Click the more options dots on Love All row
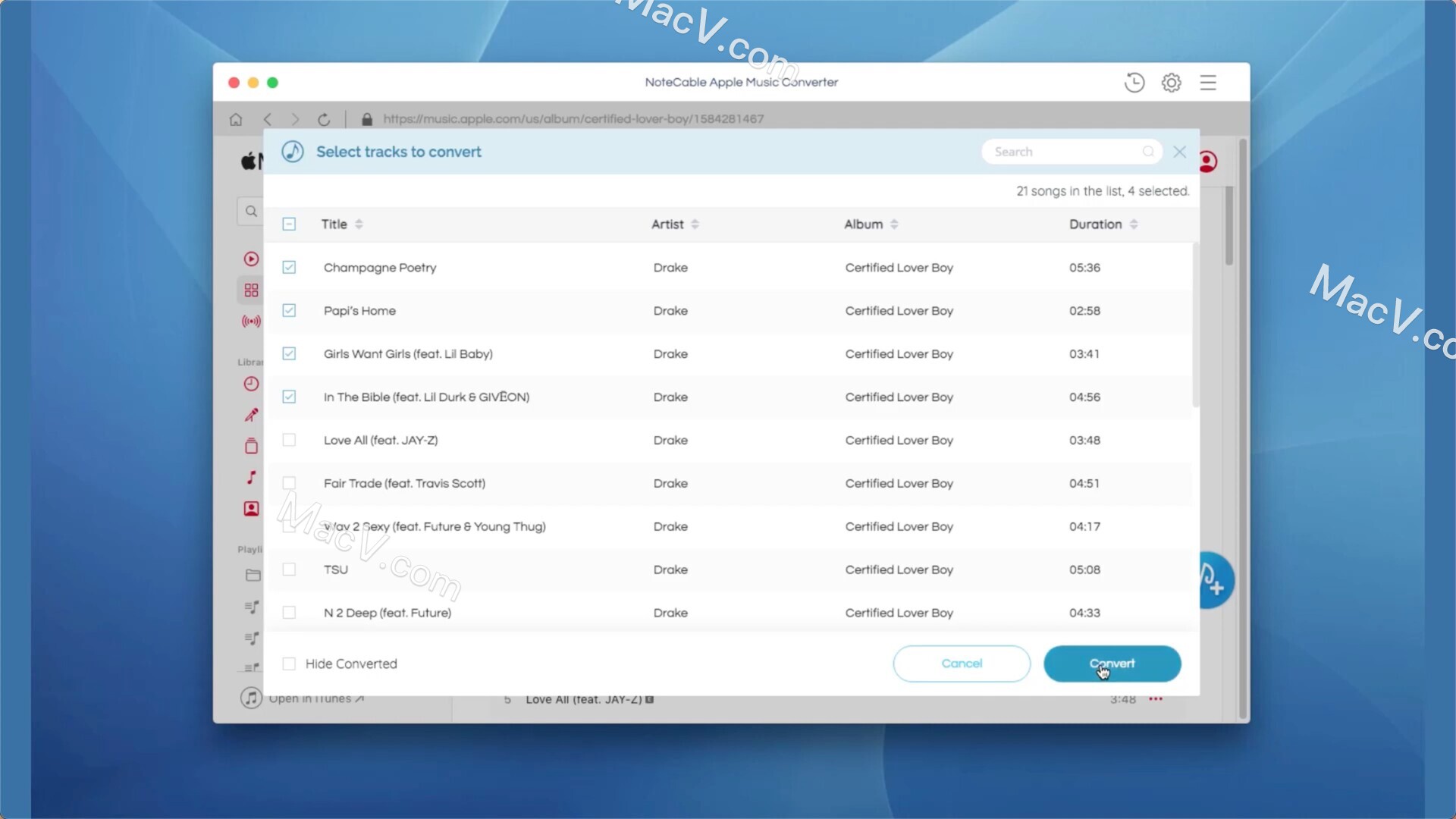The width and height of the screenshot is (1456, 819). tap(1156, 699)
